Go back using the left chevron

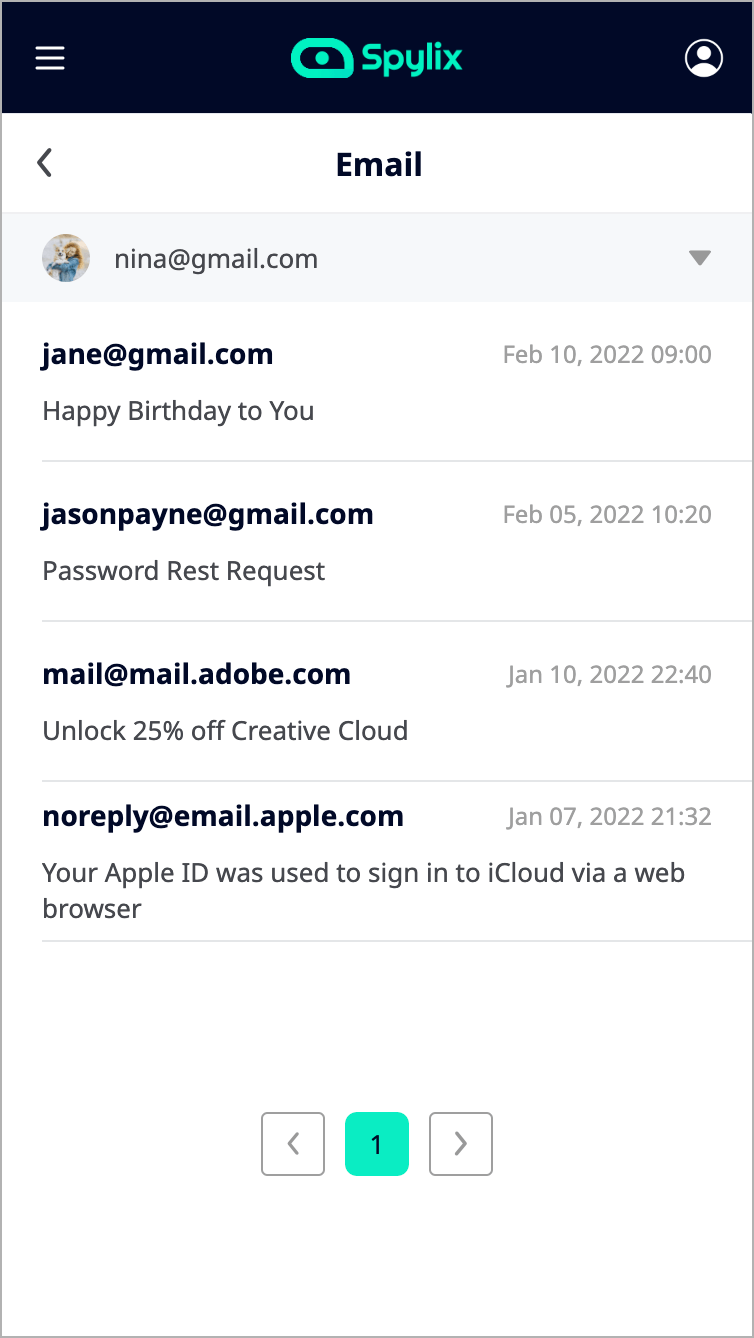(45, 163)
